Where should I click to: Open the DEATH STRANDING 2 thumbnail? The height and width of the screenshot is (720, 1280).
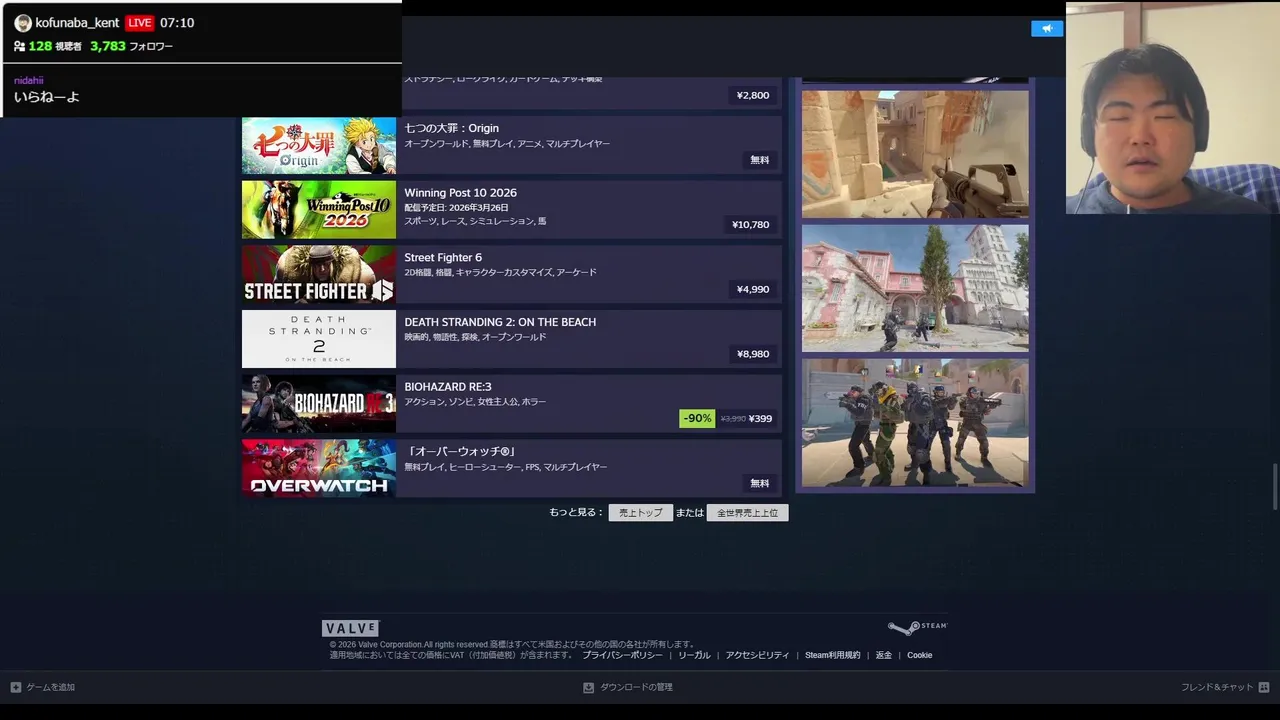coord(319,339)
